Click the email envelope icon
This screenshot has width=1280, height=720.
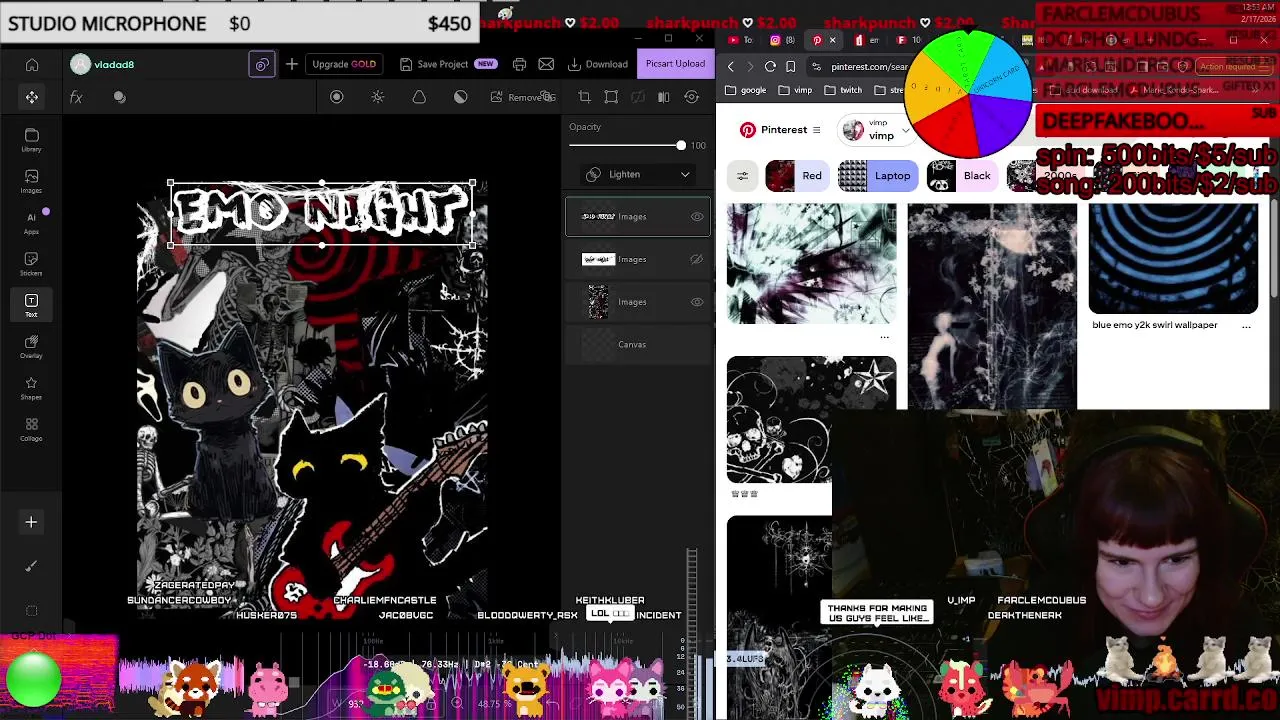tap(546, 65)
